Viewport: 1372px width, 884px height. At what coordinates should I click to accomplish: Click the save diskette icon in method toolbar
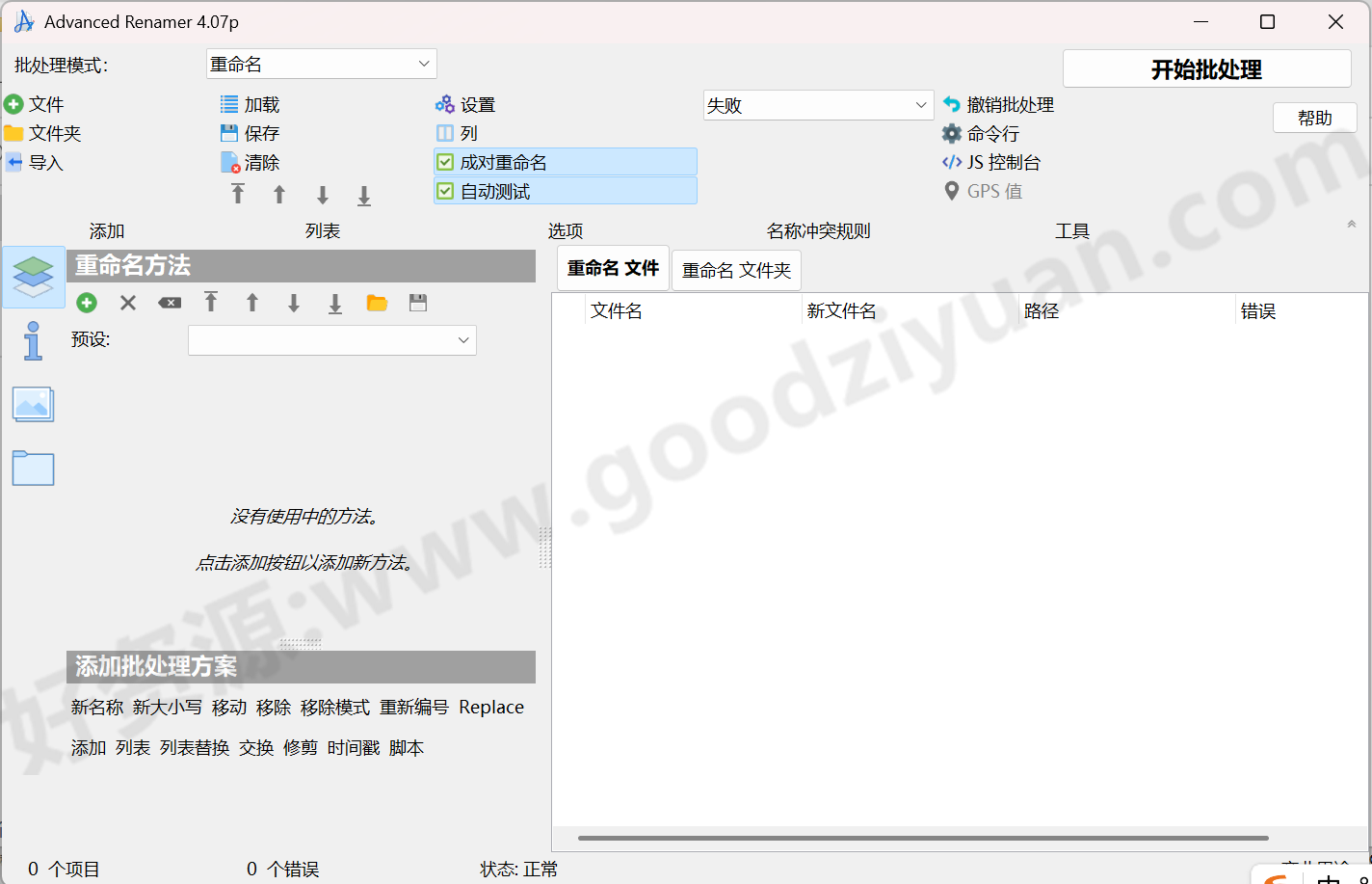[x=417, y=303]
